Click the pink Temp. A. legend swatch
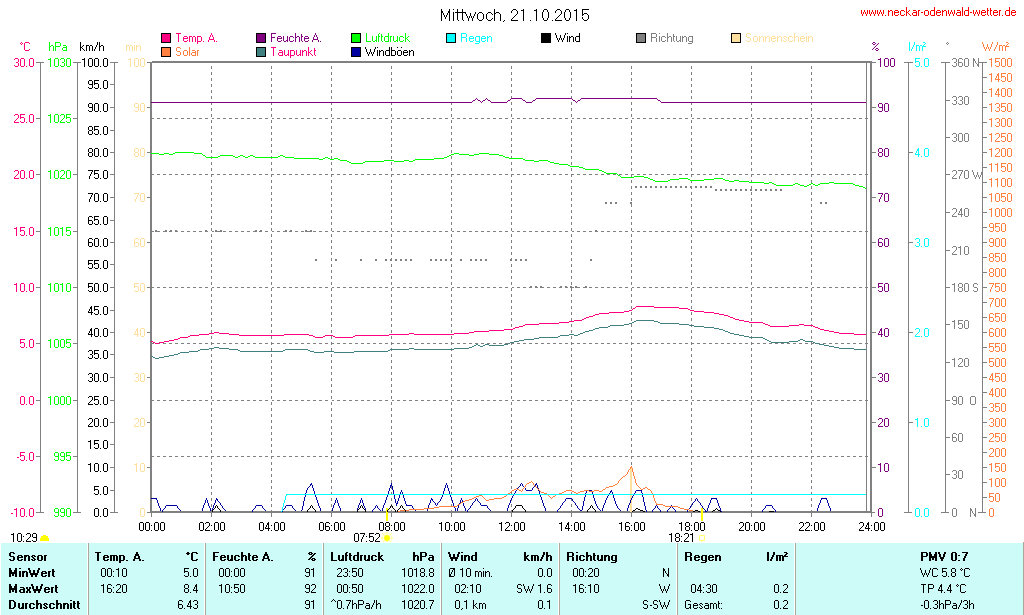1024x615 pixels. (x=166, y=39)
